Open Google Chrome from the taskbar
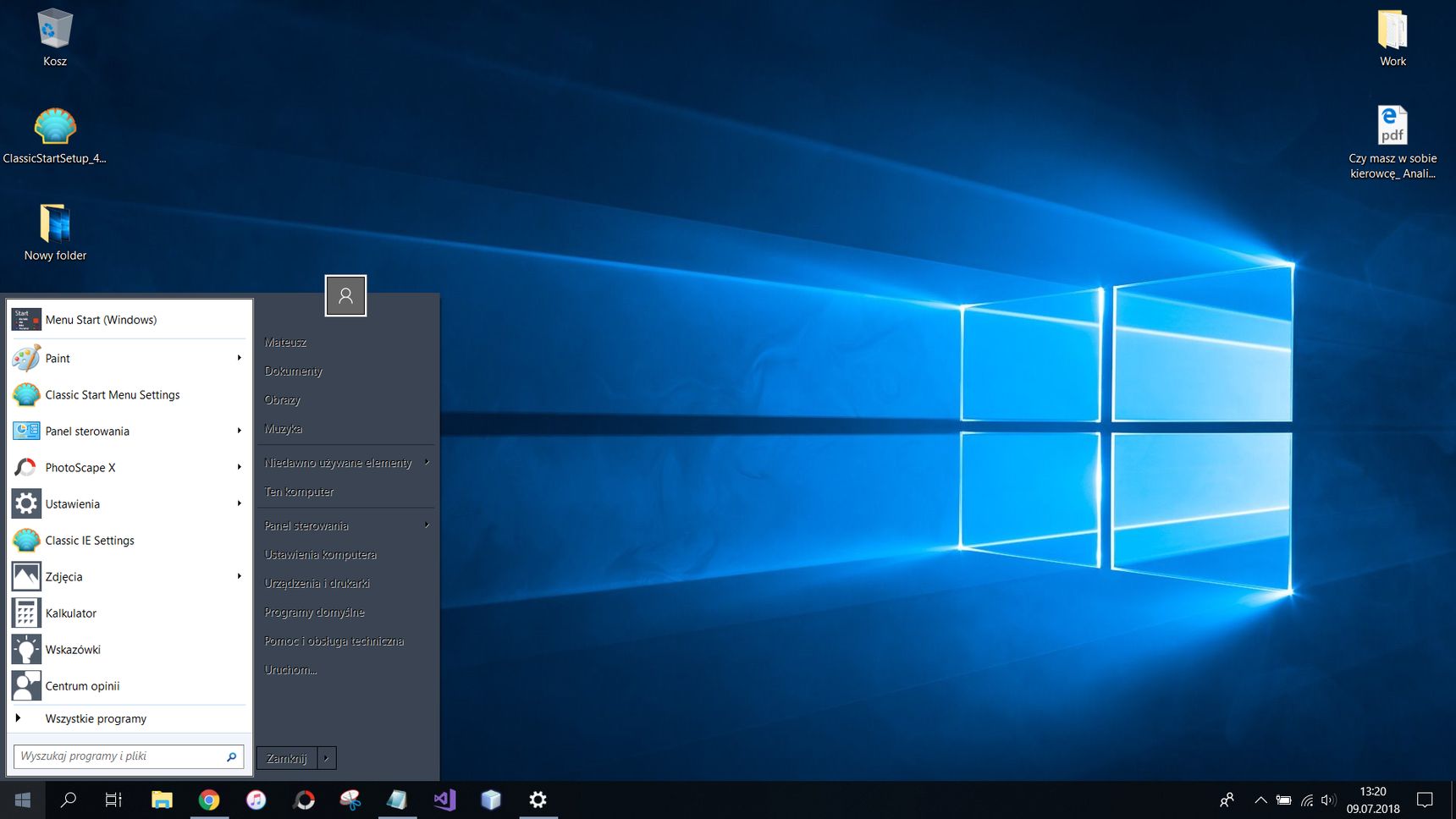The image size is (1456, 819). [x=209, y=800]
